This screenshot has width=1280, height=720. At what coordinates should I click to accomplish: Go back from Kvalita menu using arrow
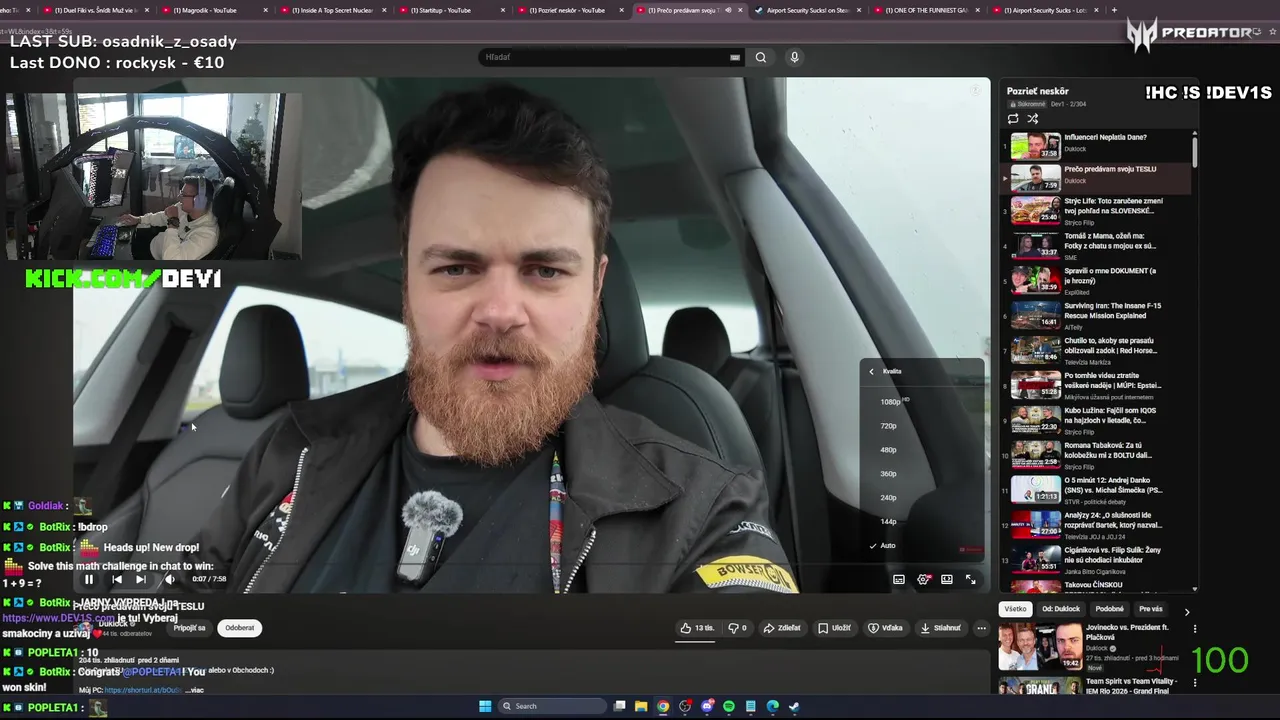coord(871,371)
